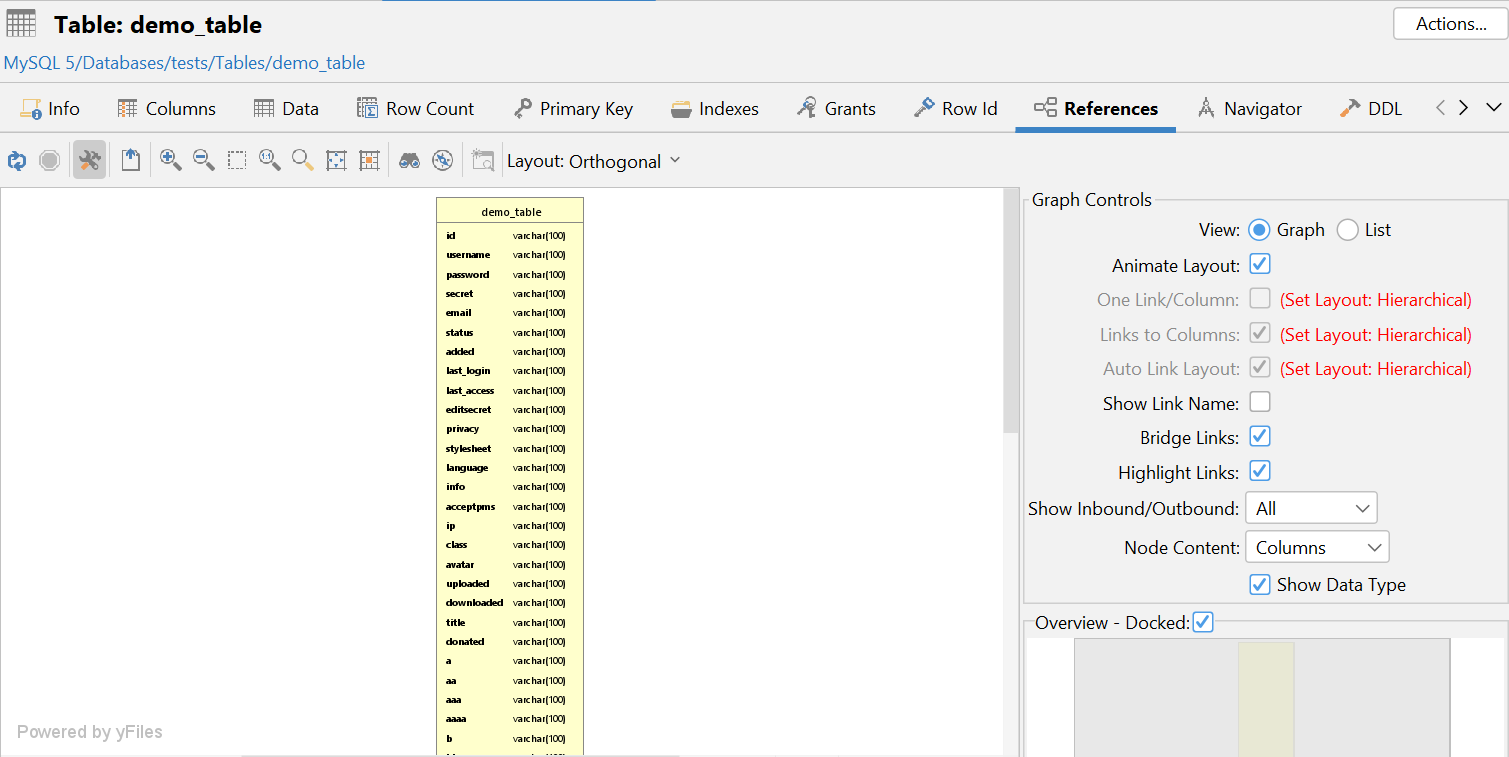Fit the diagram content to the view
This screenshot has height=757, width=1509.
[x=335, y=160]
